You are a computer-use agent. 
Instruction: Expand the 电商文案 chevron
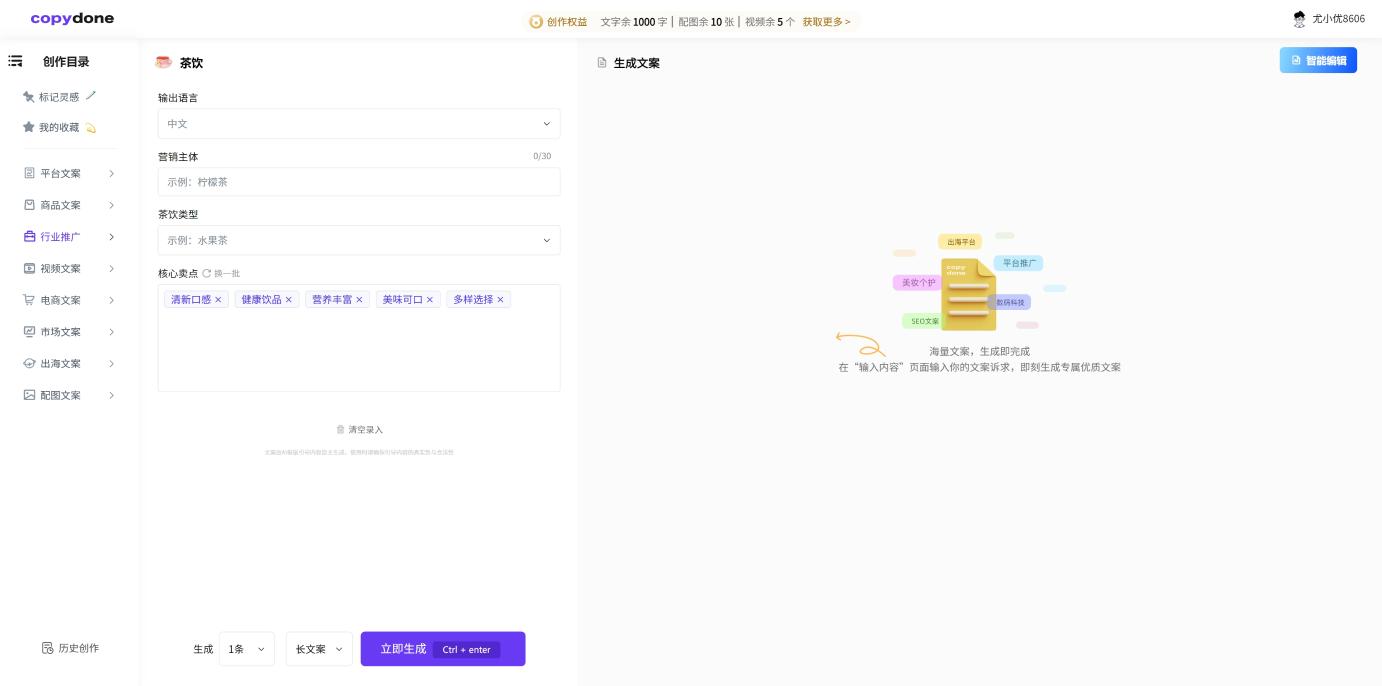click(111, 300)
